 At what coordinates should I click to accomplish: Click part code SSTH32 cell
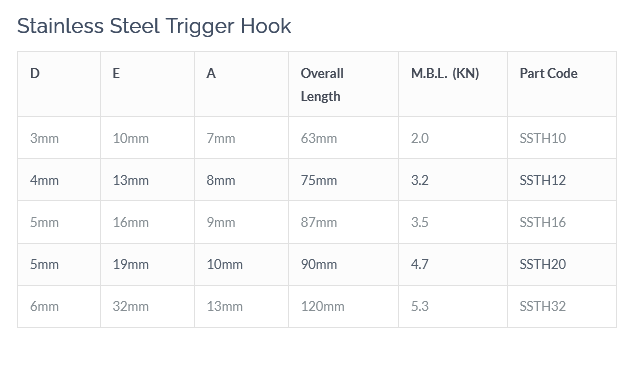[x=562, y=307]
